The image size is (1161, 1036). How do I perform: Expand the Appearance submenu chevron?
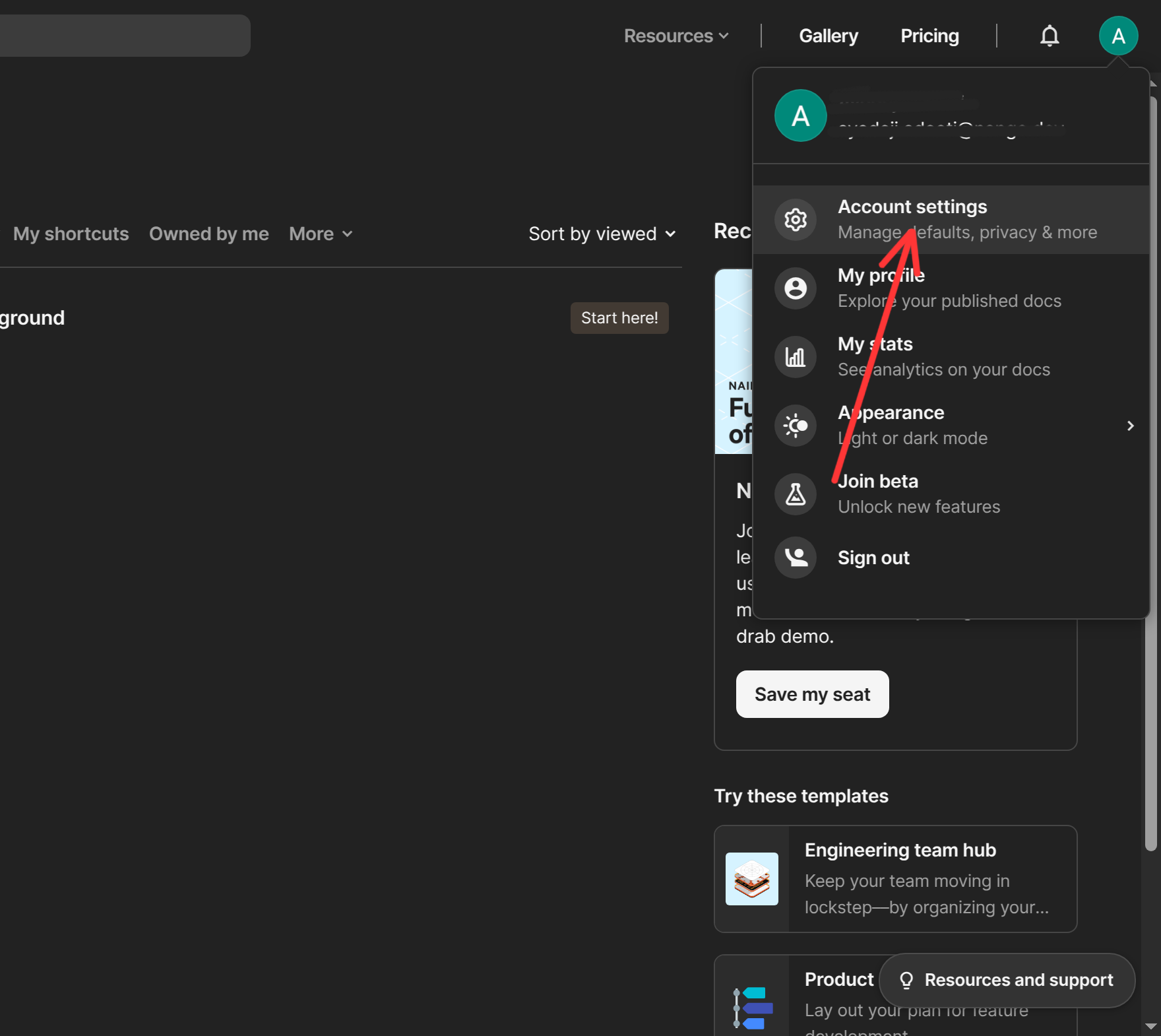[x=1130, y=426]
